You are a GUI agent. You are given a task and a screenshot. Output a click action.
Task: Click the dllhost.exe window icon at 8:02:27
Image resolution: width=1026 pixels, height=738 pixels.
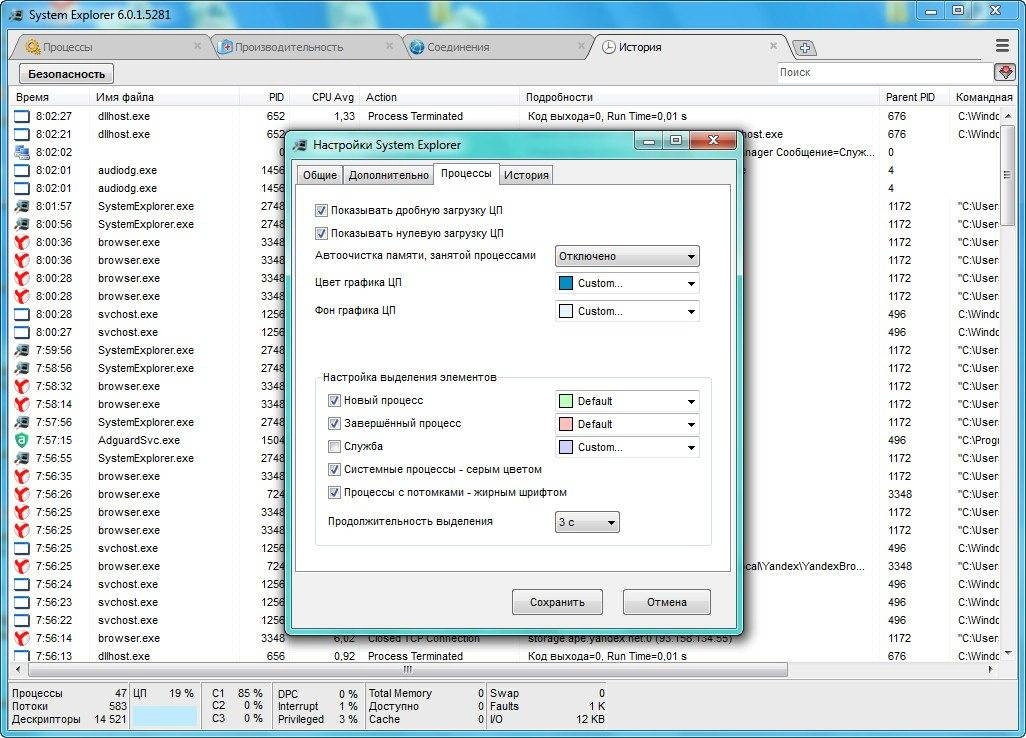(x=22, y=116)
